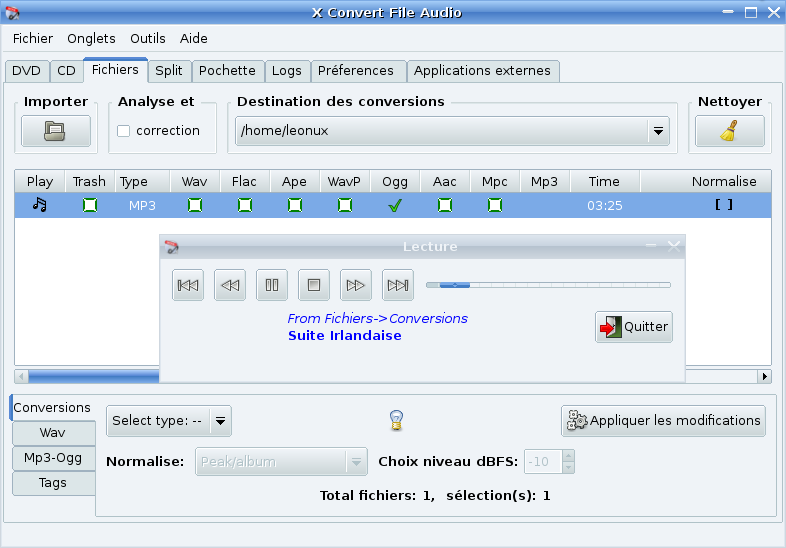Screen dimensions: 786x548
Task: Rewind playback in Lecture window
Action: [x=230, y=285]
